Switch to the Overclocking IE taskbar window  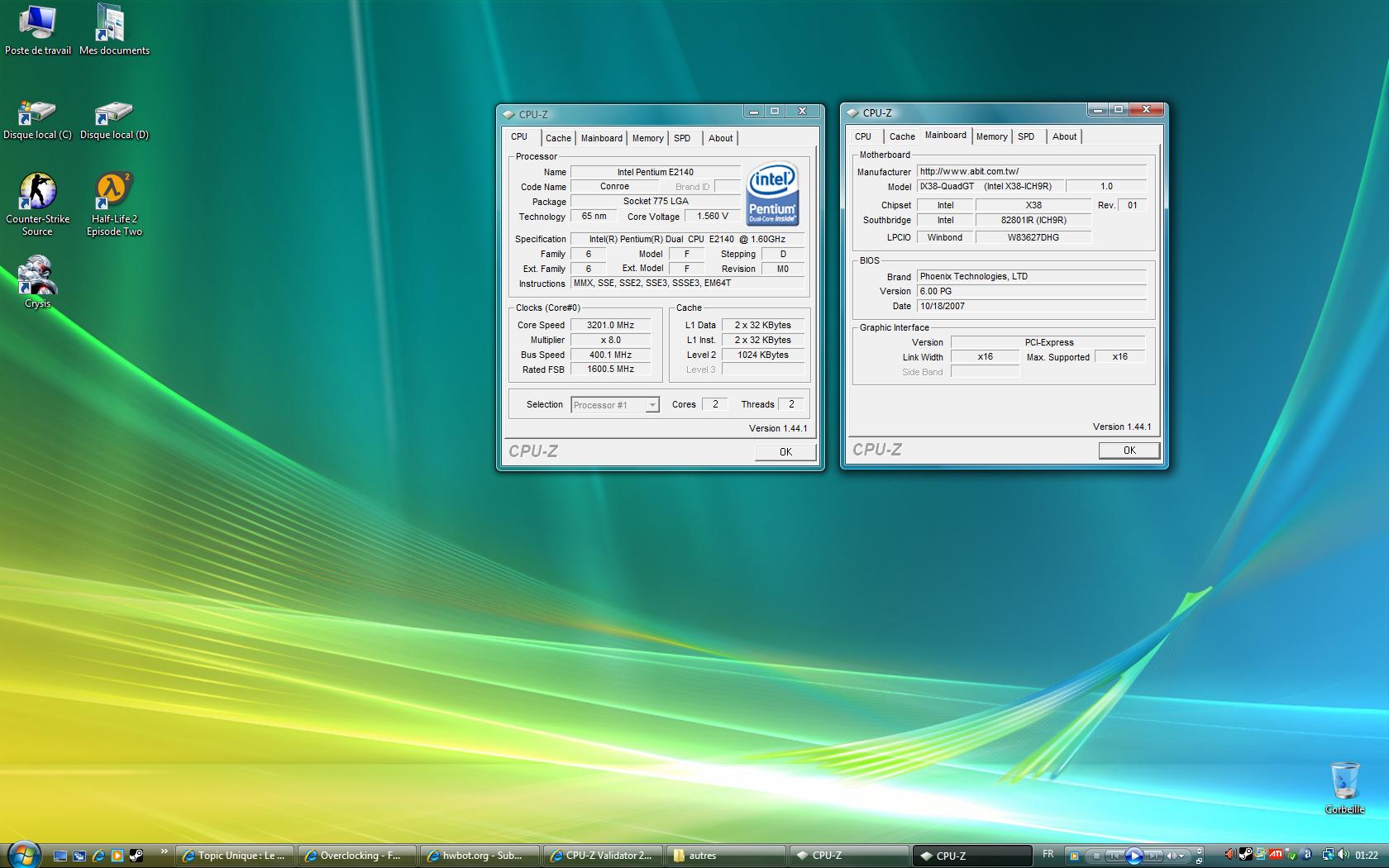tap(357, 856)
